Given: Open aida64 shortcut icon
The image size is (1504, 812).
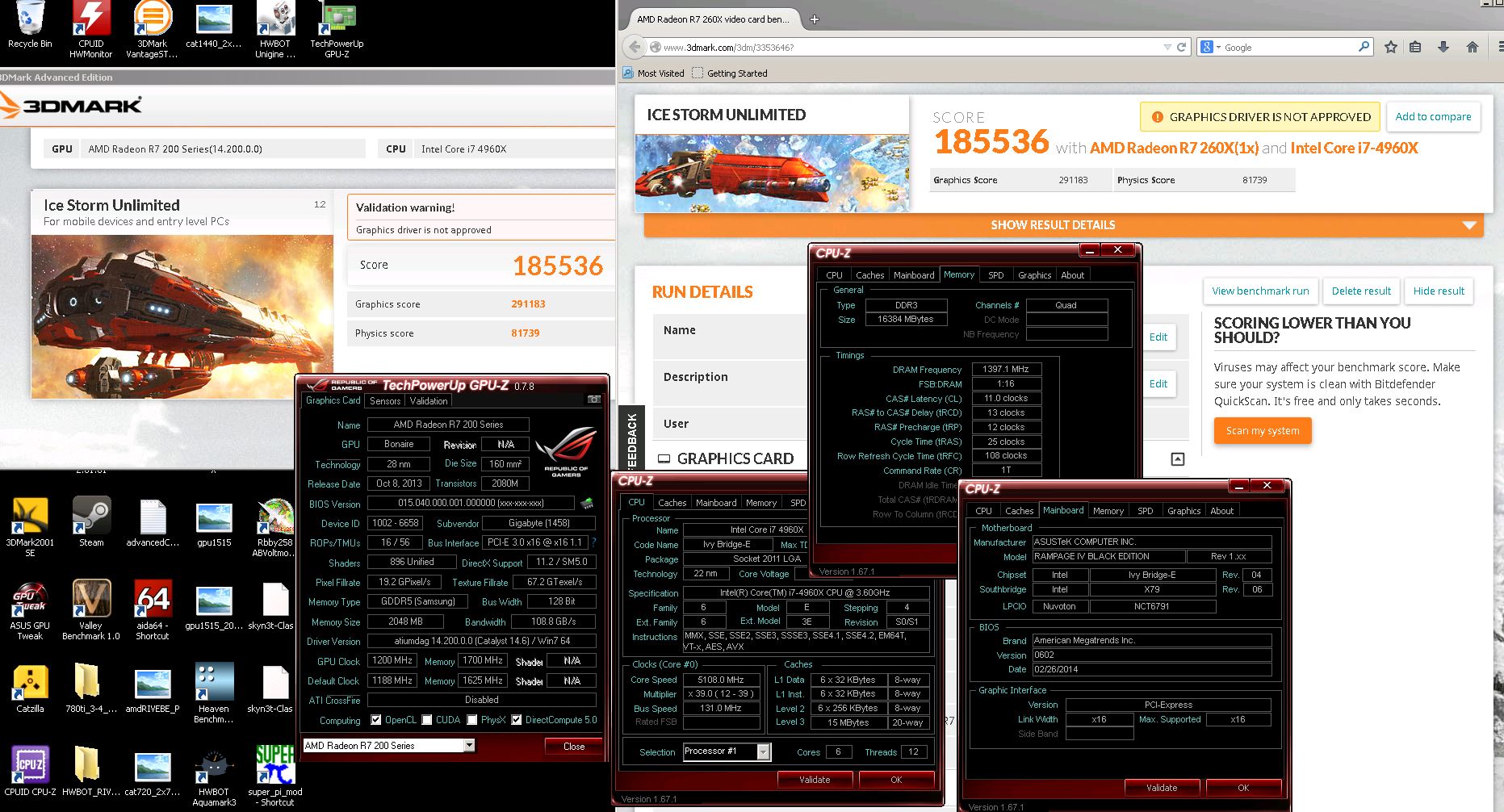Looking at the screenshot, I should [153, 610].
